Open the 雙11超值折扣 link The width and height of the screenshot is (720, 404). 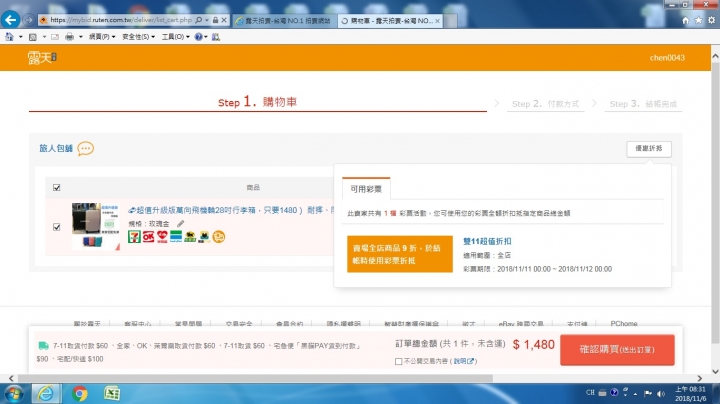point(487,241)
